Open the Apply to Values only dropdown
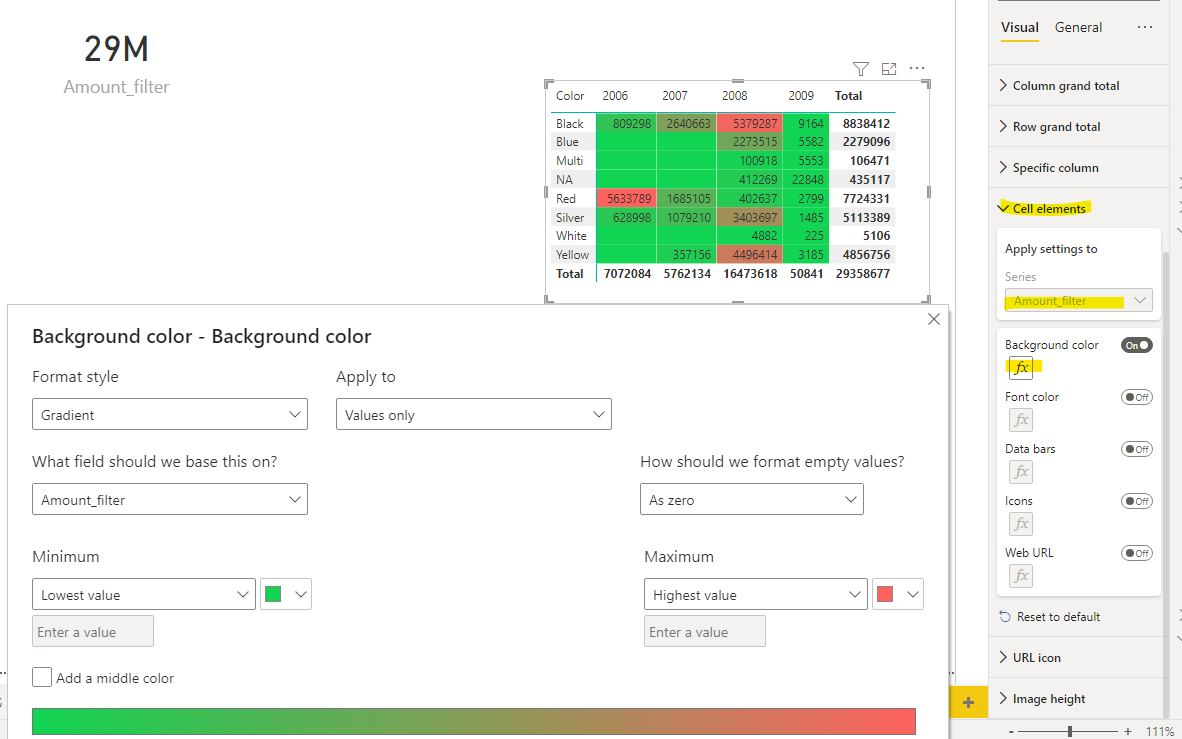This screenshot has height=739, width=1182. (x=473, y=415)
